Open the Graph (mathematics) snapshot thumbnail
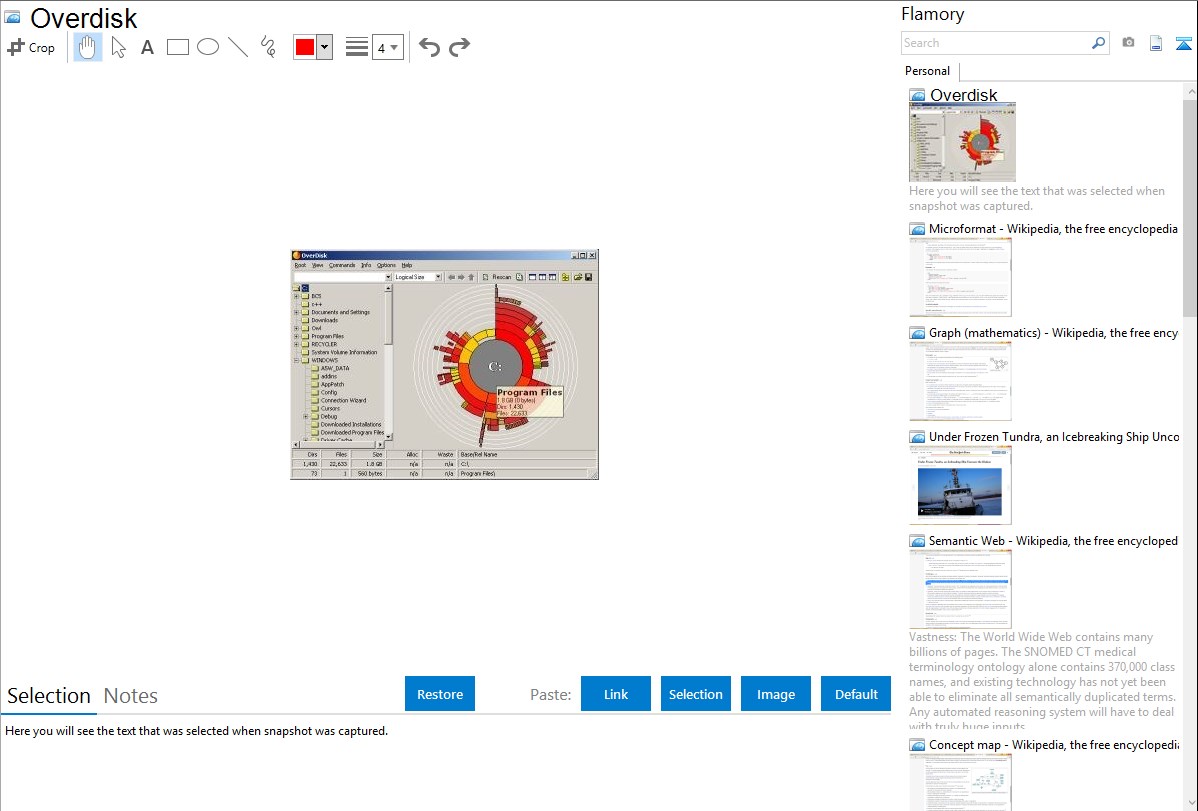Viewport: 1198px width, 811px height. [x=960, y=381]
